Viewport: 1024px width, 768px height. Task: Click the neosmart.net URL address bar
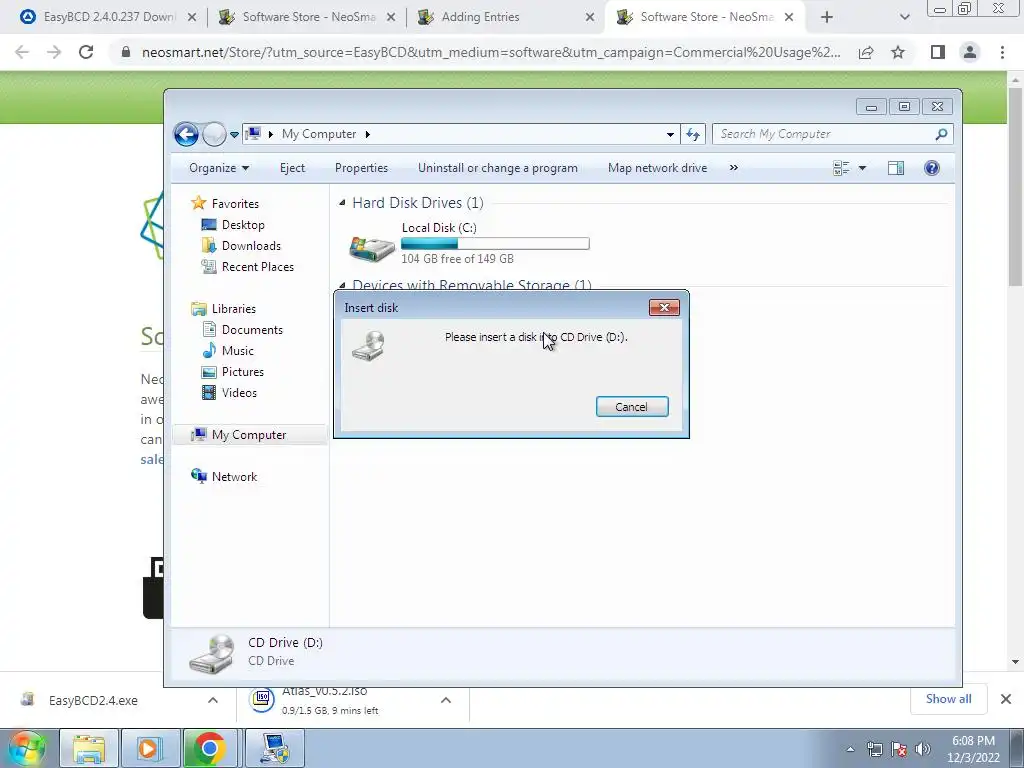[x=490, y=52]
